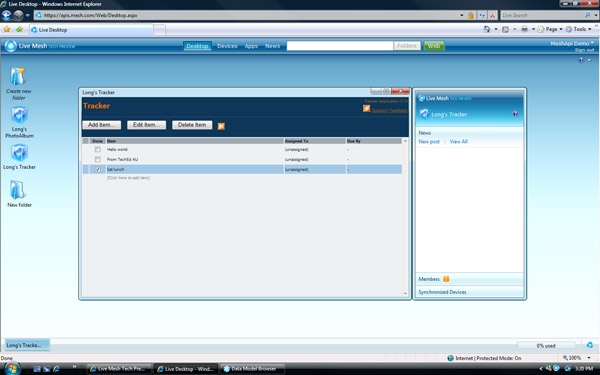
Task: Click the IE forward button
Action: pos(18,15)
